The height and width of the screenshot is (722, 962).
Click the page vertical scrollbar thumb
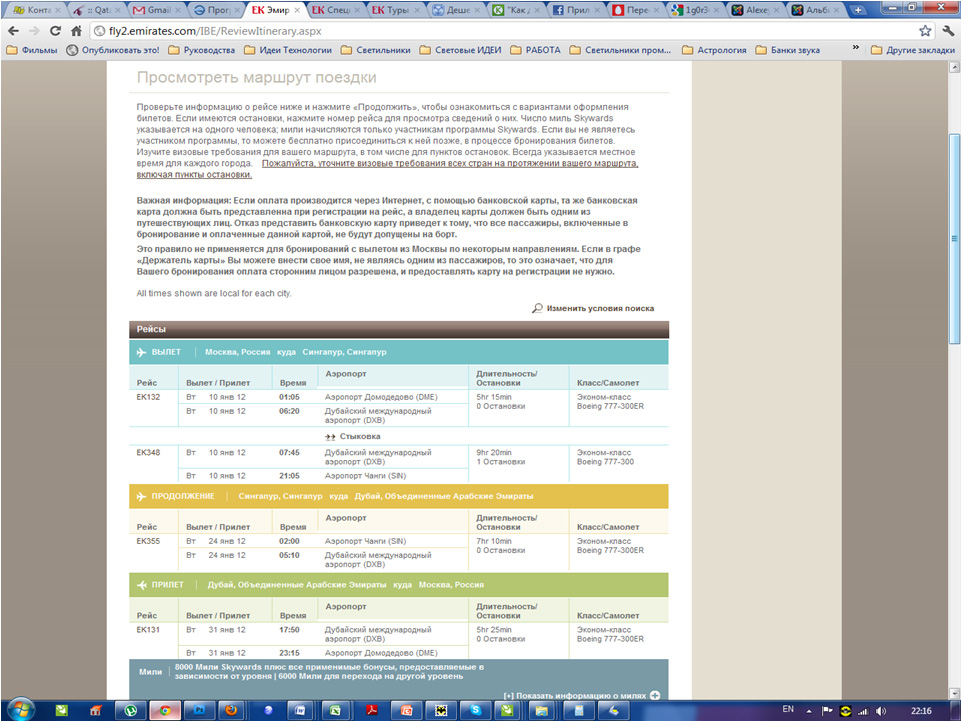pos(955,239)
